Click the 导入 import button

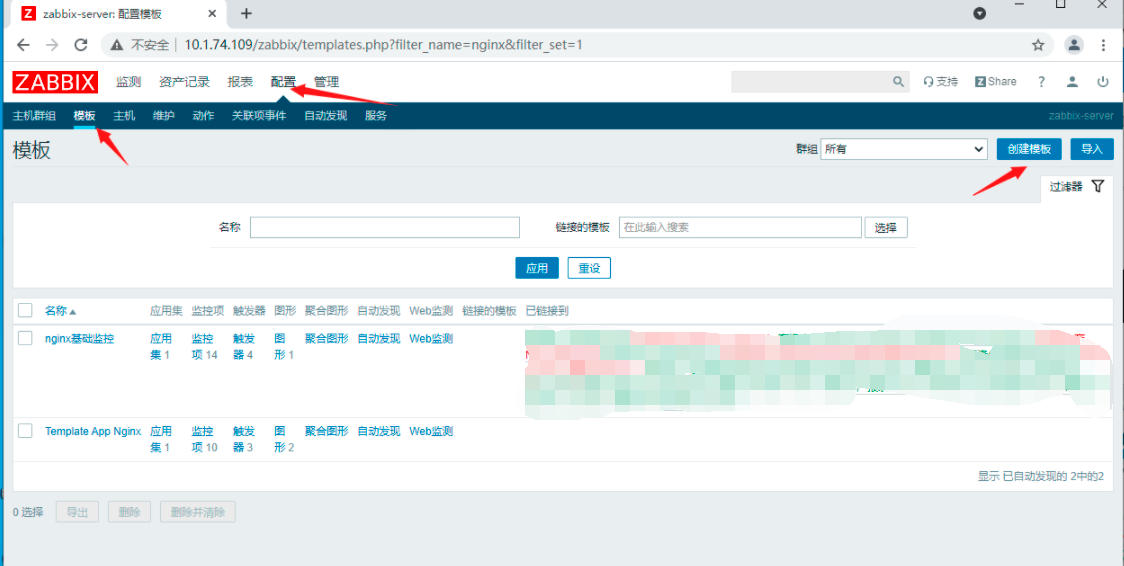tap(1092, 149)
